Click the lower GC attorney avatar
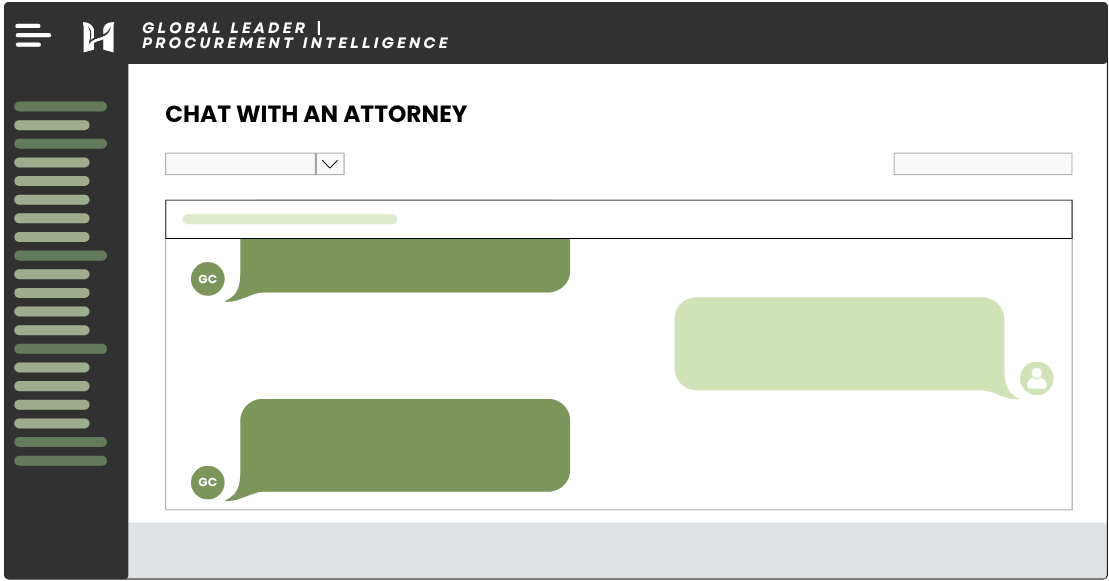The height and width of the screenshot is (581, 1109). tap(208, 482)
